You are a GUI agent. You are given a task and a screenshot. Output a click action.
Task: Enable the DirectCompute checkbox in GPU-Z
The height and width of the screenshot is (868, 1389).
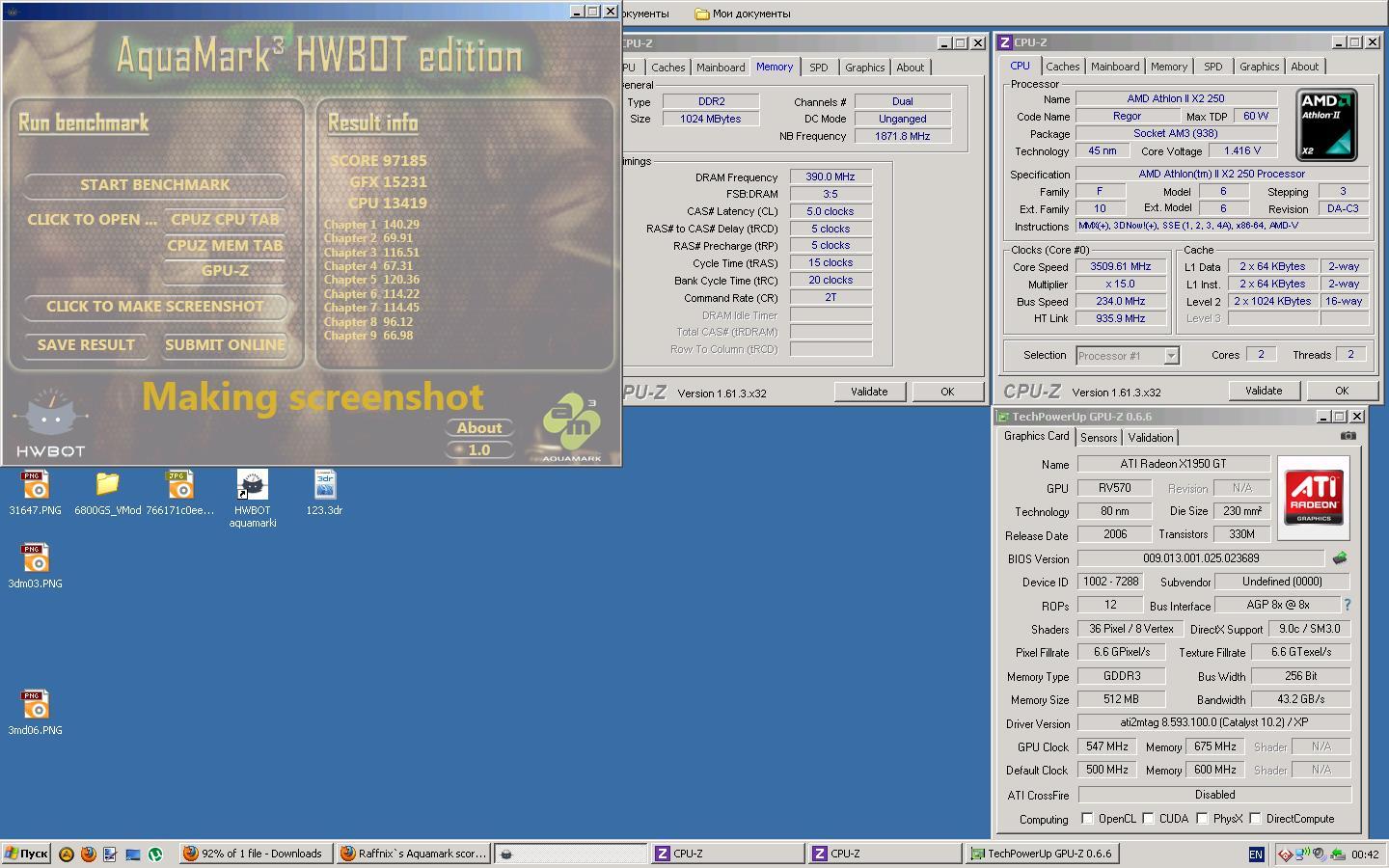tap(1255, 818)
